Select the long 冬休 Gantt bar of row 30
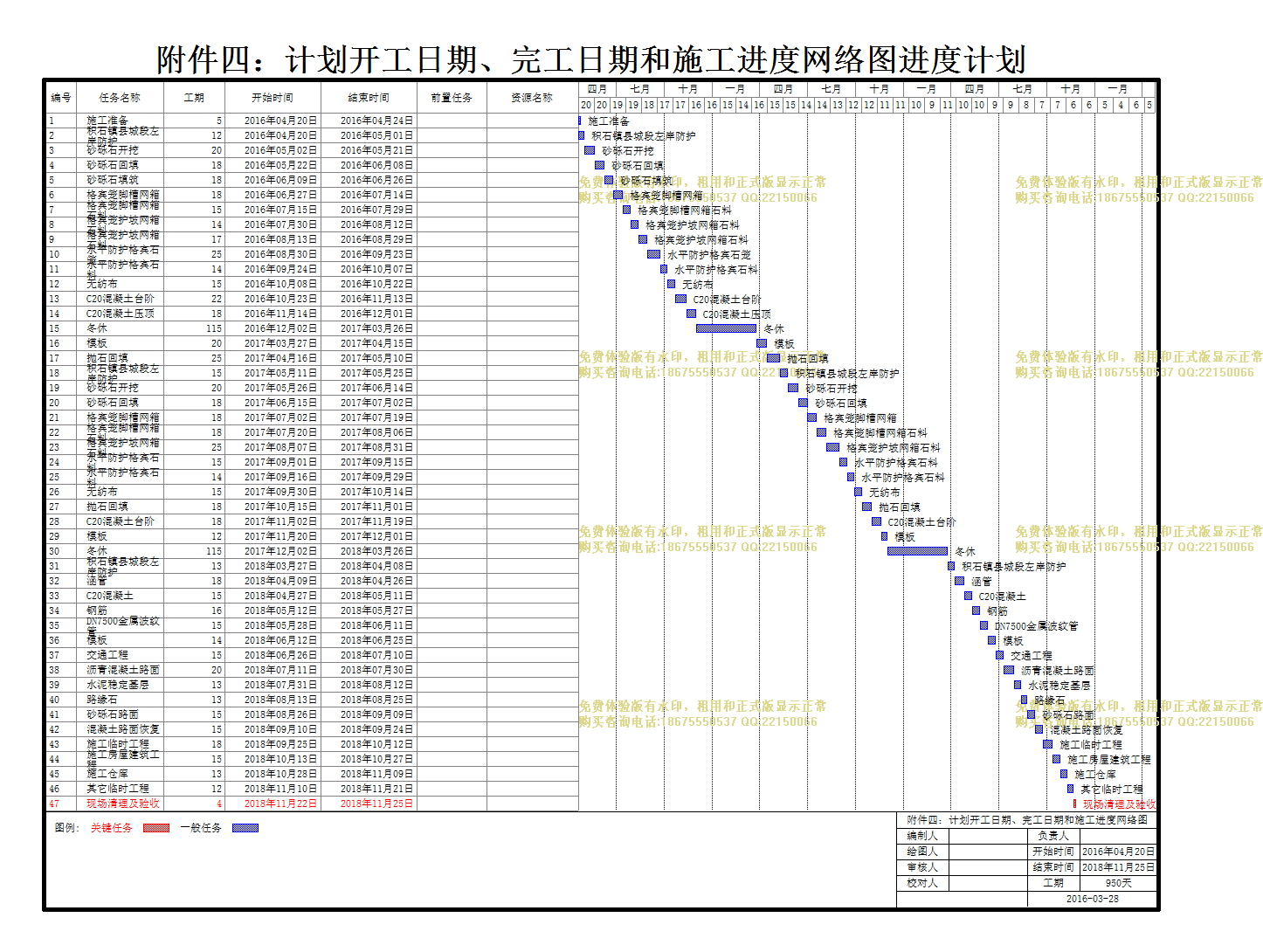 917,551
